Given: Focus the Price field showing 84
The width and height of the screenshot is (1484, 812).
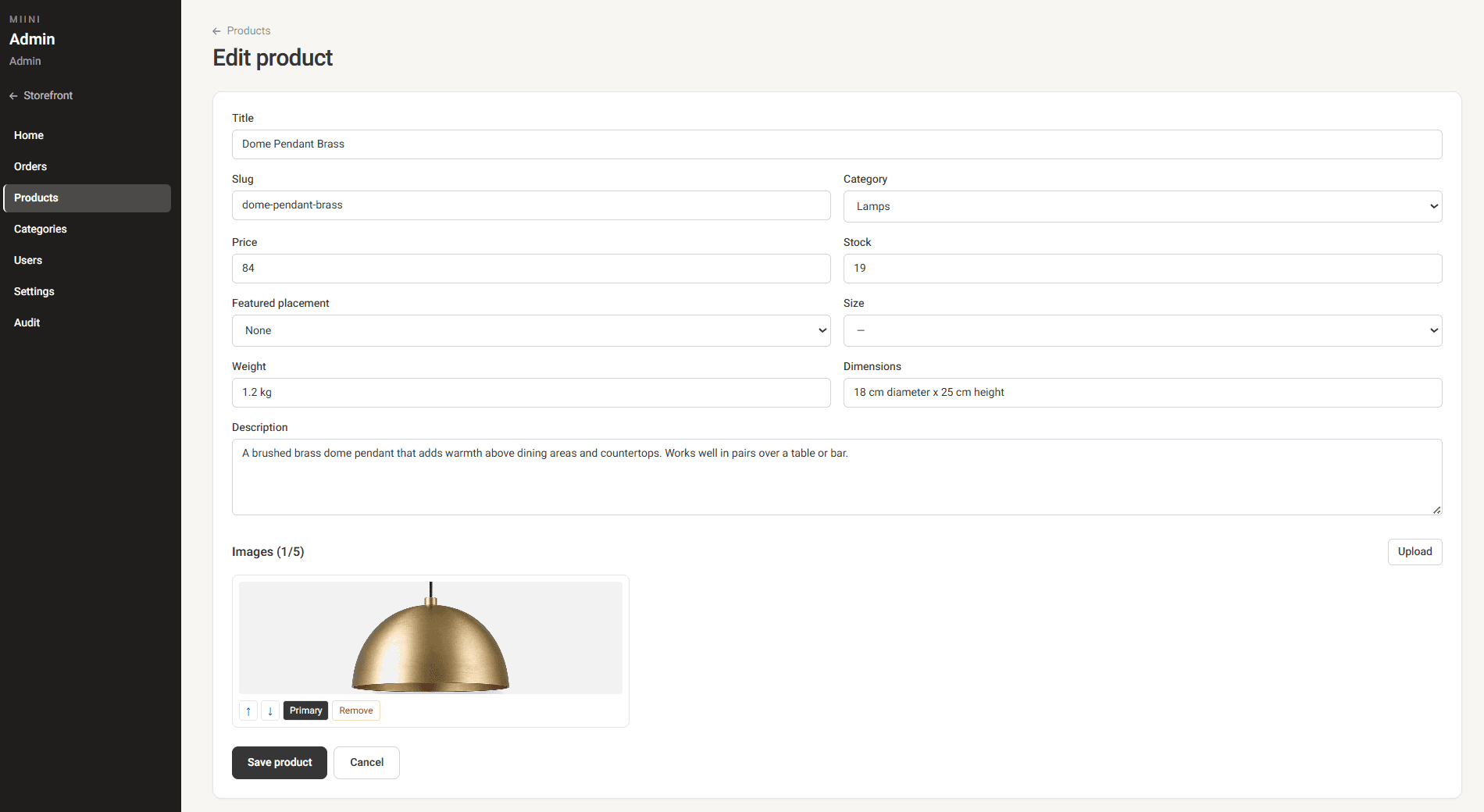Looking at the screenshot, I should pos(531,269).
